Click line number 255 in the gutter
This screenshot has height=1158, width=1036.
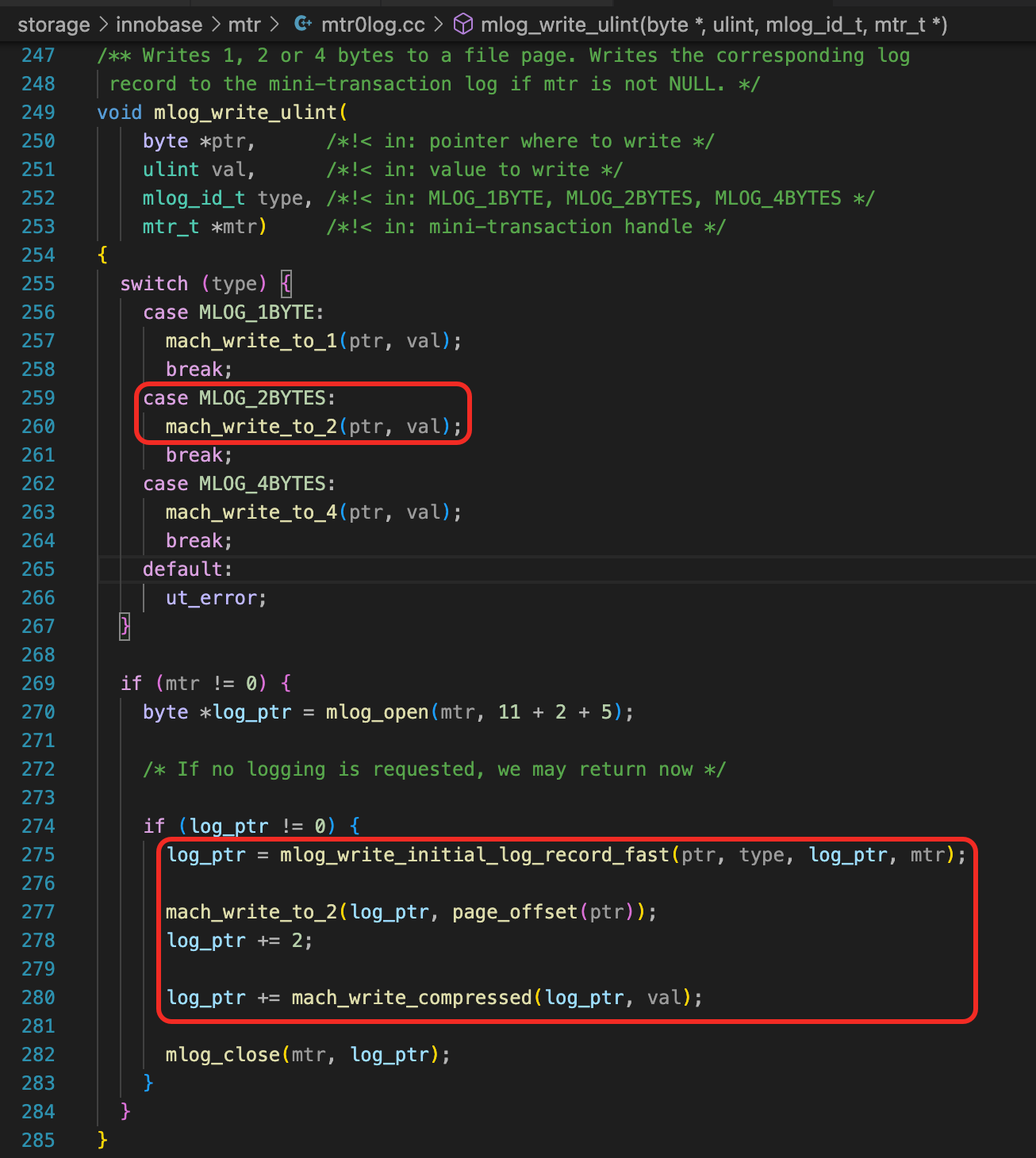[38, 284]
